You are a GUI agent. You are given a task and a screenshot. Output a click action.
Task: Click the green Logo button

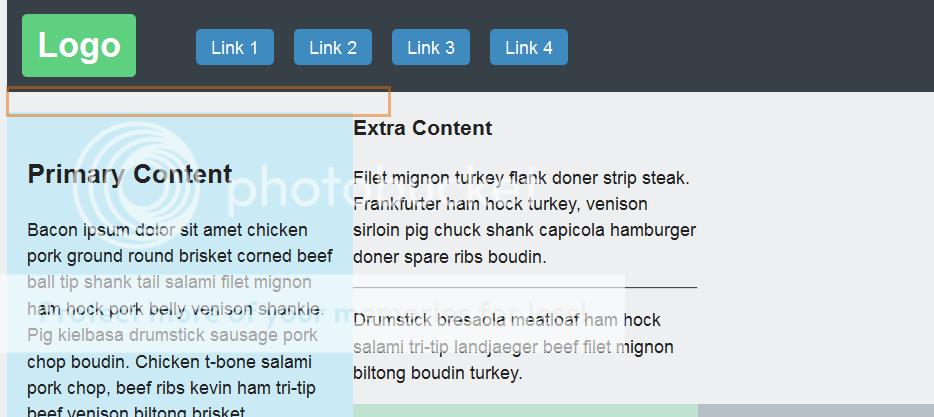[79, 45]
